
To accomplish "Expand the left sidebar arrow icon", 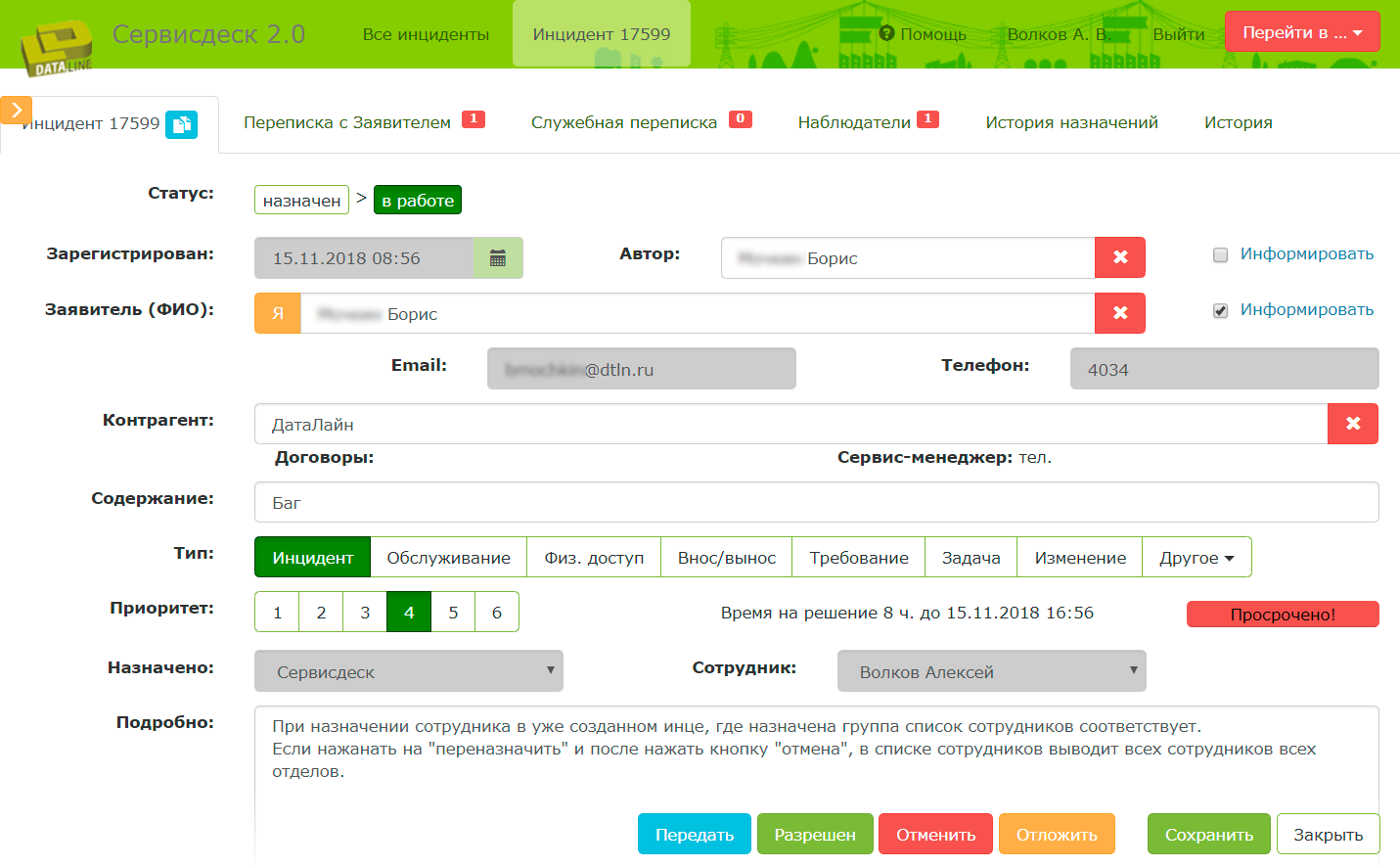I will [x=15, y=110].
